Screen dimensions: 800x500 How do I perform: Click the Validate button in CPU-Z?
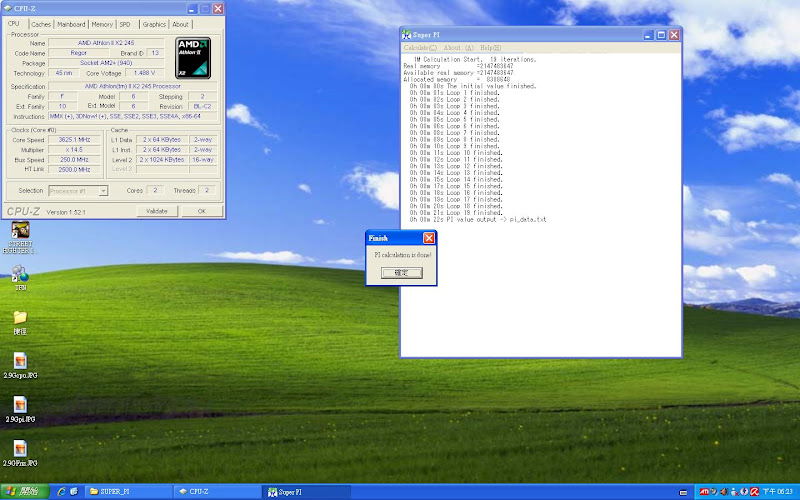coord(157,211)
